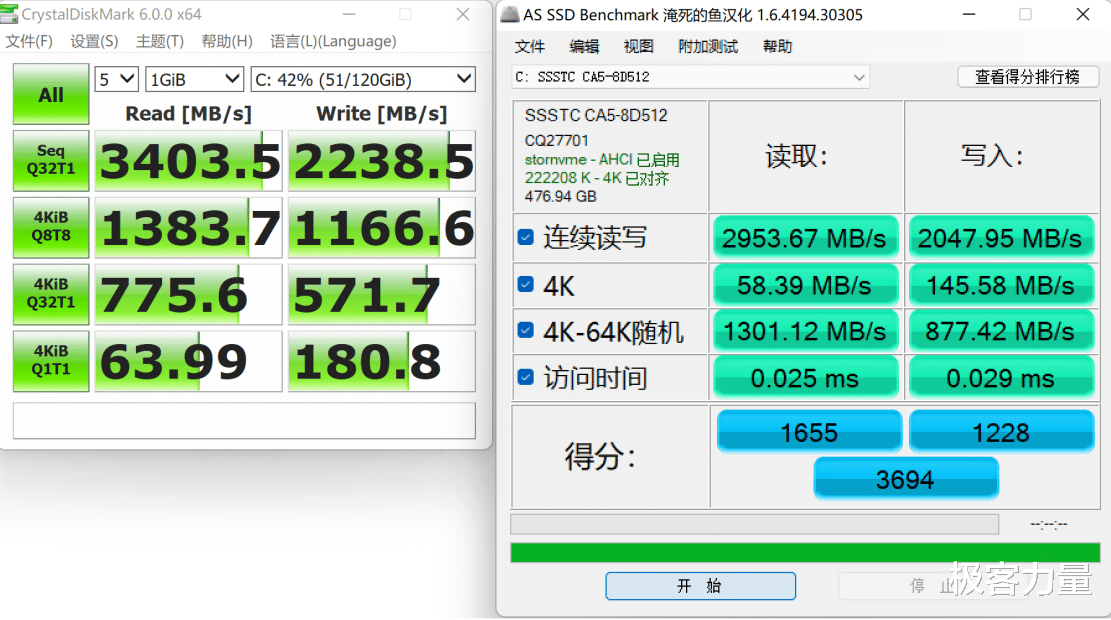The image size is (1111, 620).
Task: Close the CrystalDiskMark window
Action: [x=463, y=14]
